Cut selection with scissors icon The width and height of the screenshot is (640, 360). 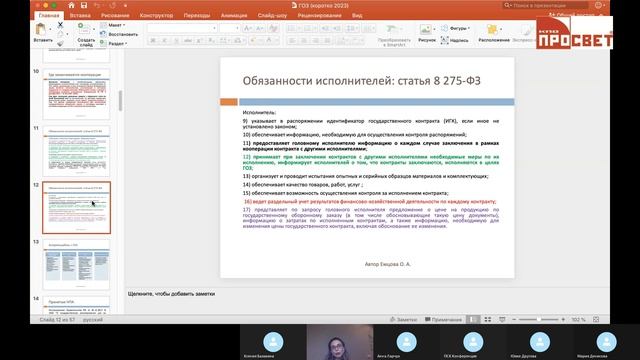tap(60, 25)
